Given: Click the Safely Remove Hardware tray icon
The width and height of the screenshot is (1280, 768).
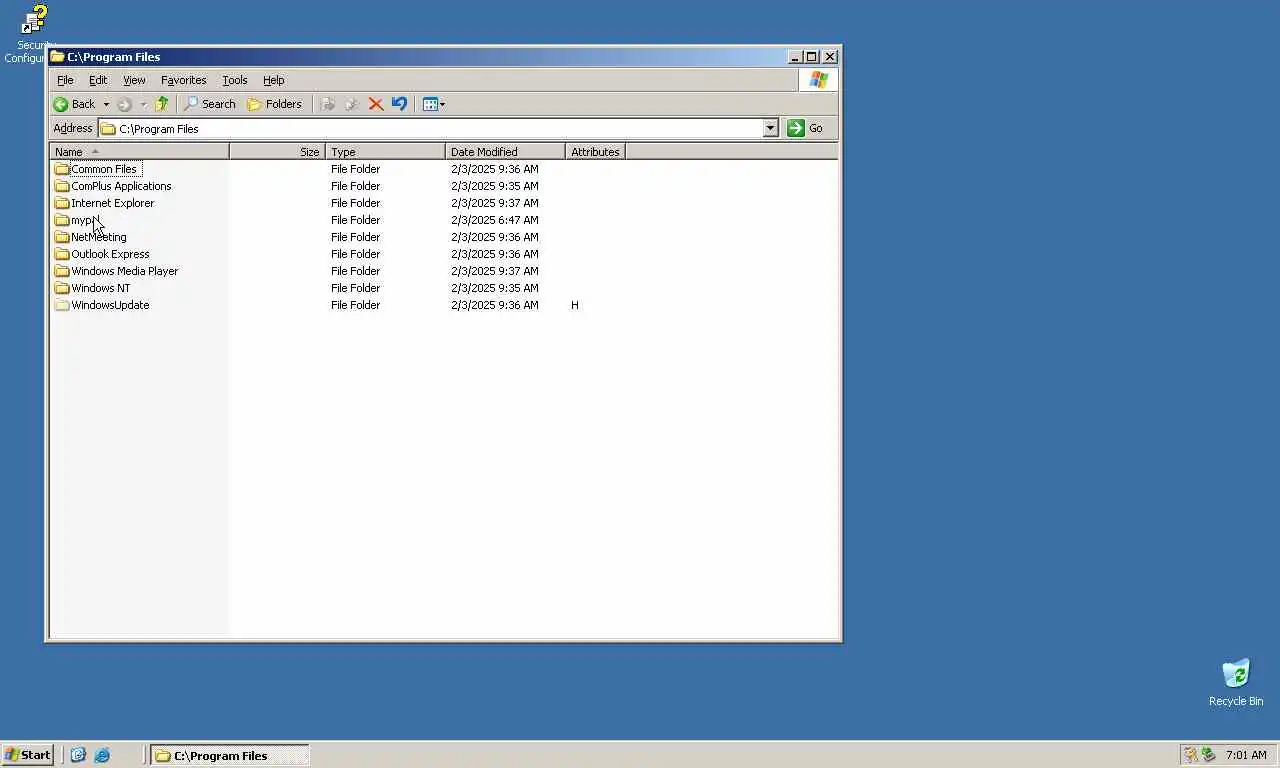Looking at the screenshot, I should [1208, 755].
